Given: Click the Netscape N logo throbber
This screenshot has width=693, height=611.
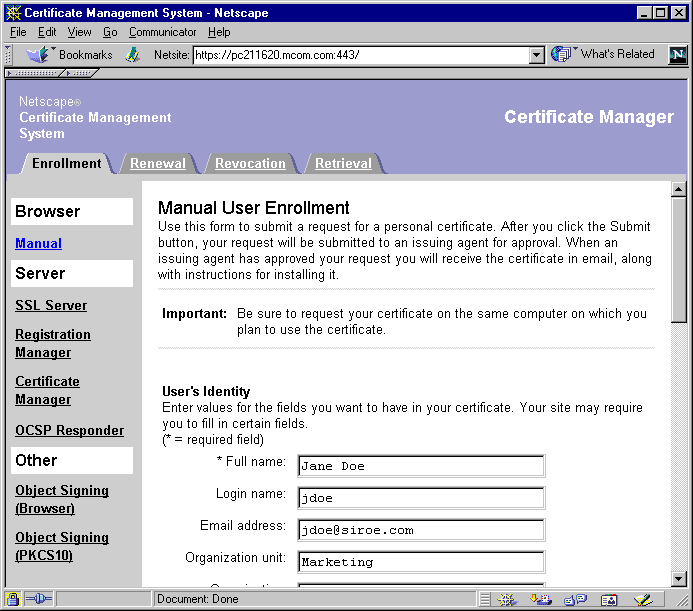Looking at the screenshot, I should click(x=678, y=55).
